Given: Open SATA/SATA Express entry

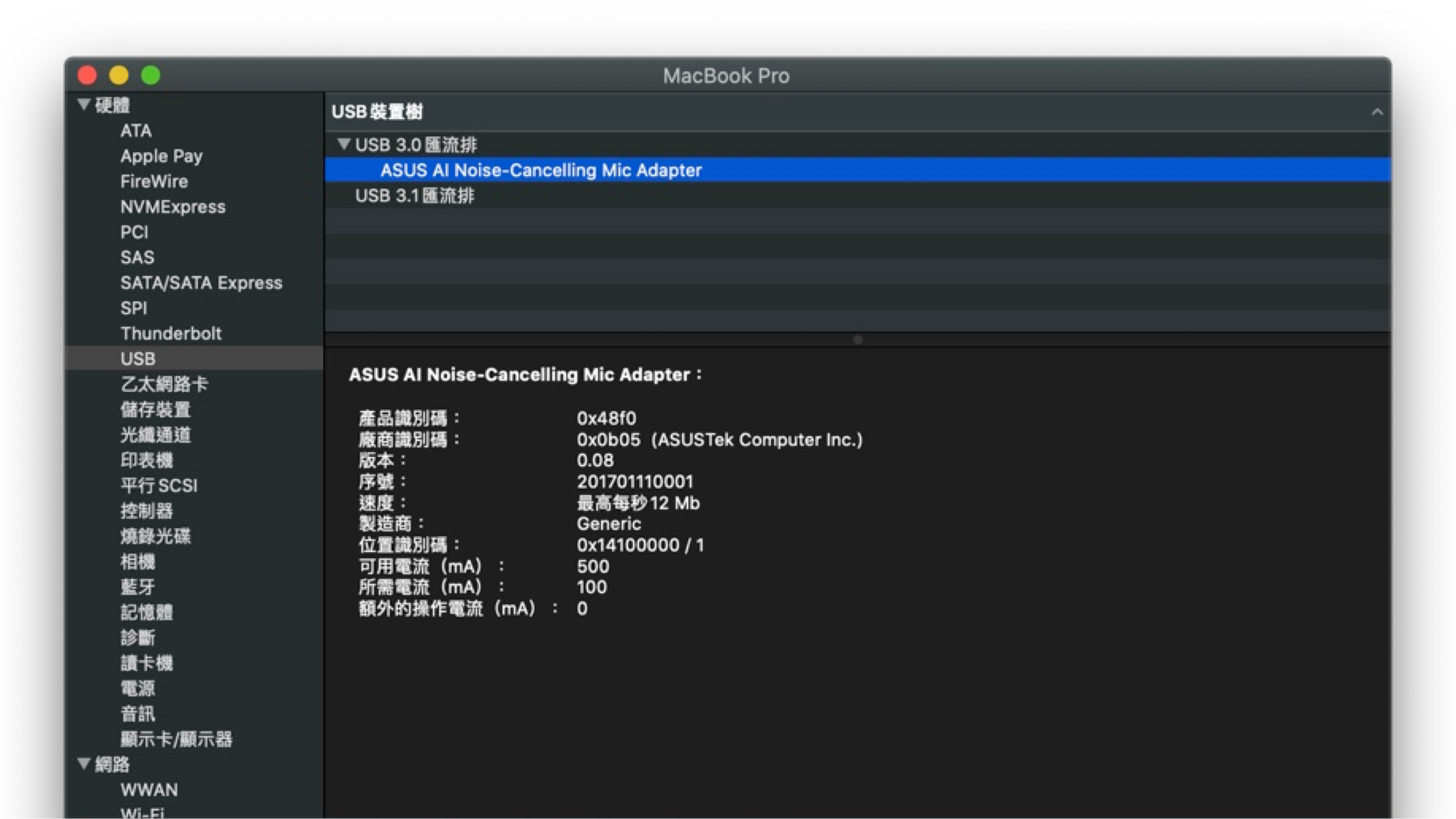Looking at the screenshot, I should (x=201, y=282).
